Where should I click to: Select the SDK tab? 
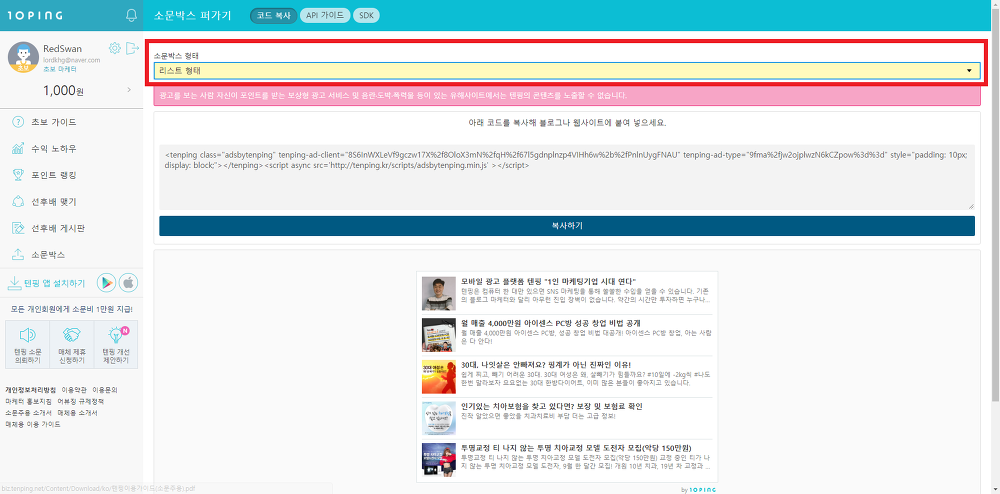click(366, 15)
